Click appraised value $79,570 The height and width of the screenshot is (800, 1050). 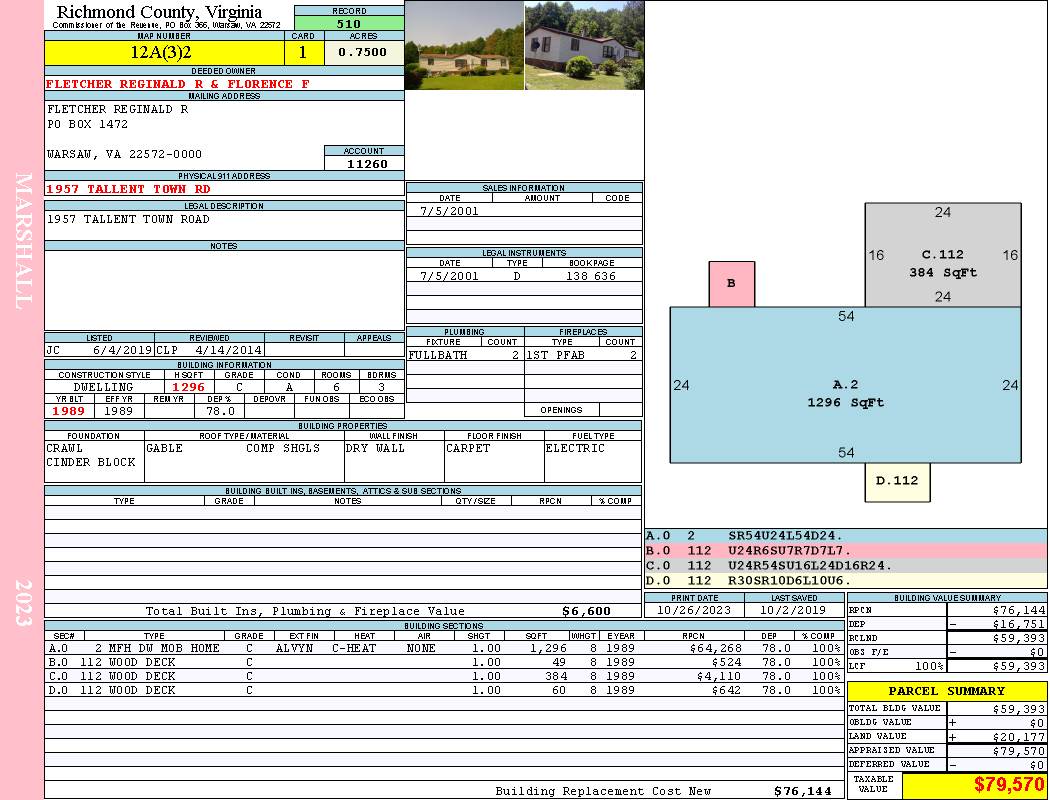tap(1019, 751)
